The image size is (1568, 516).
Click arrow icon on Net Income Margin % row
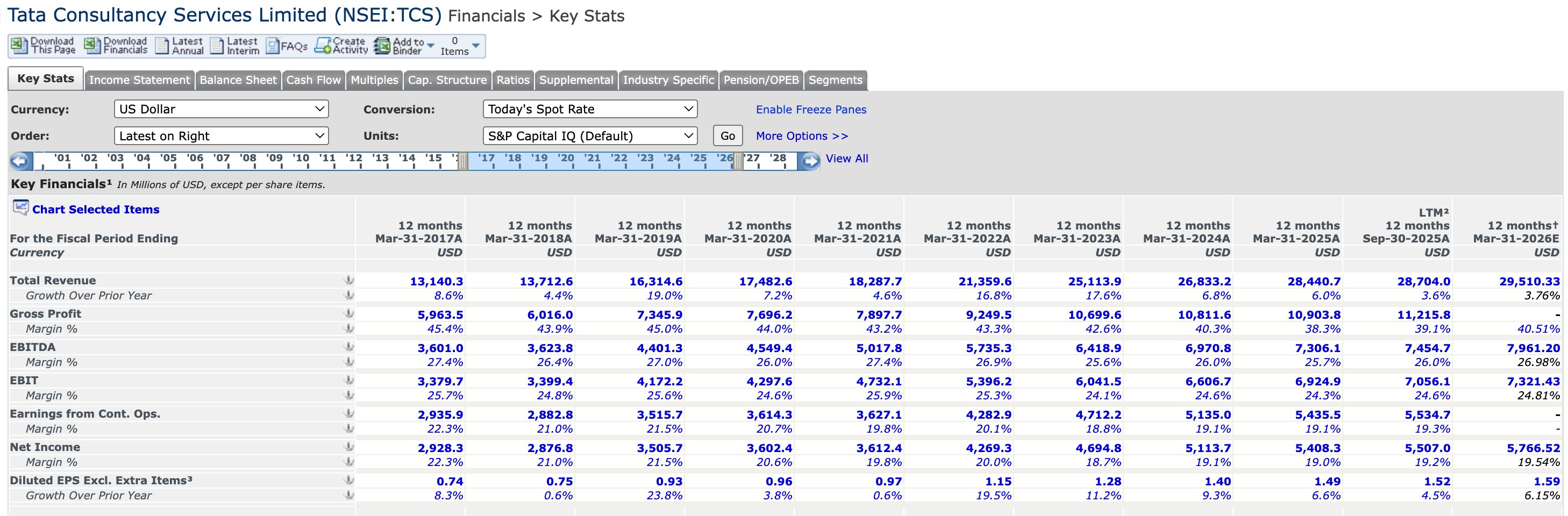349,462
